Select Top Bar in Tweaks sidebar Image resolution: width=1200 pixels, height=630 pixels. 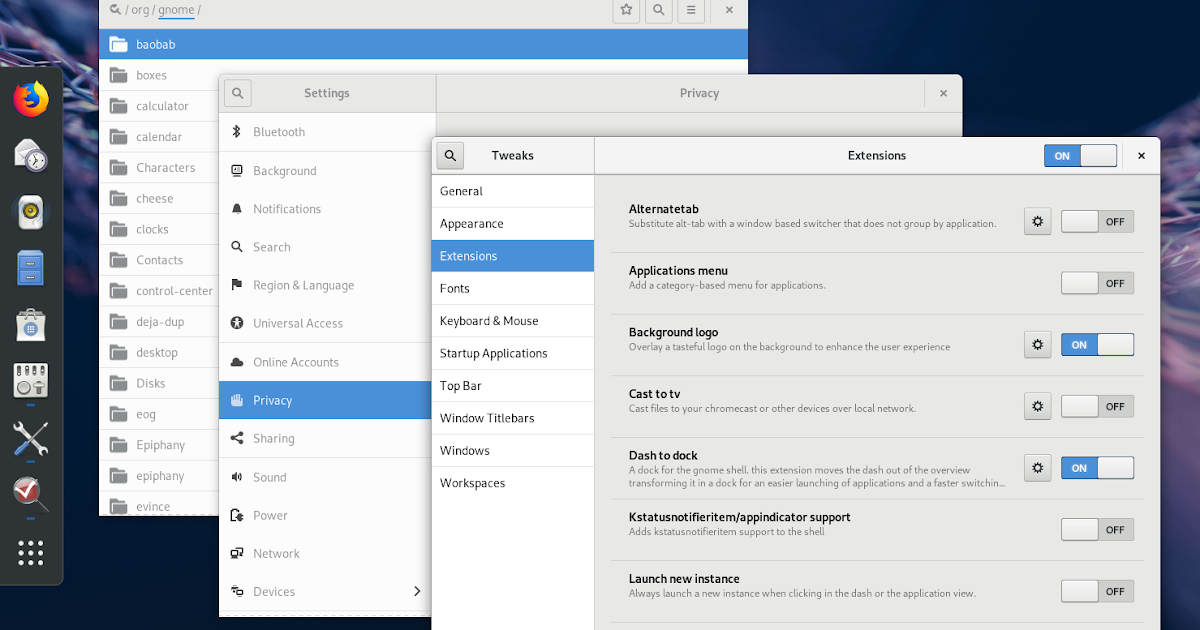click(x=513, y=386)
